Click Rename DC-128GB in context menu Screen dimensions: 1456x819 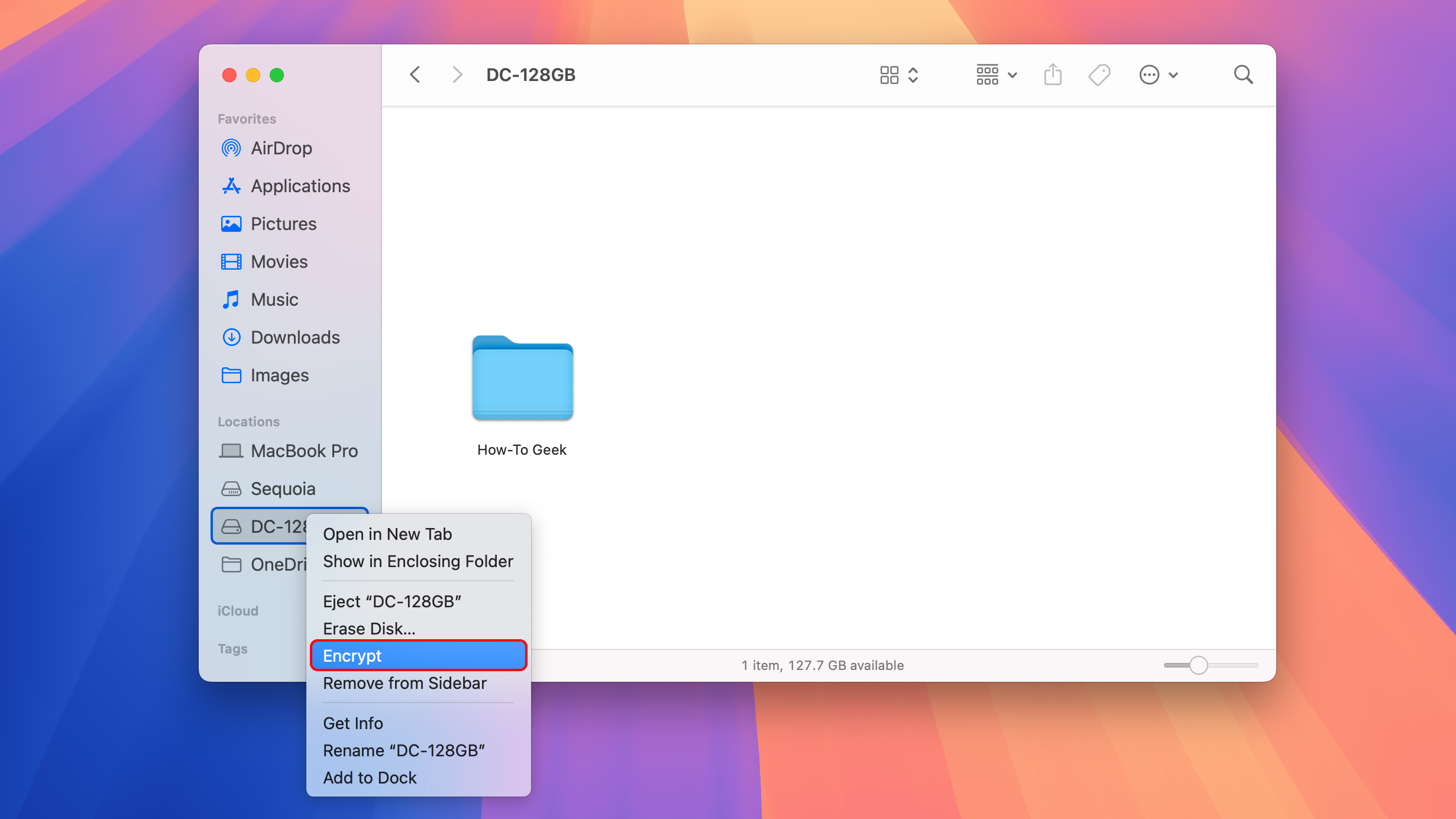point(404,749)
